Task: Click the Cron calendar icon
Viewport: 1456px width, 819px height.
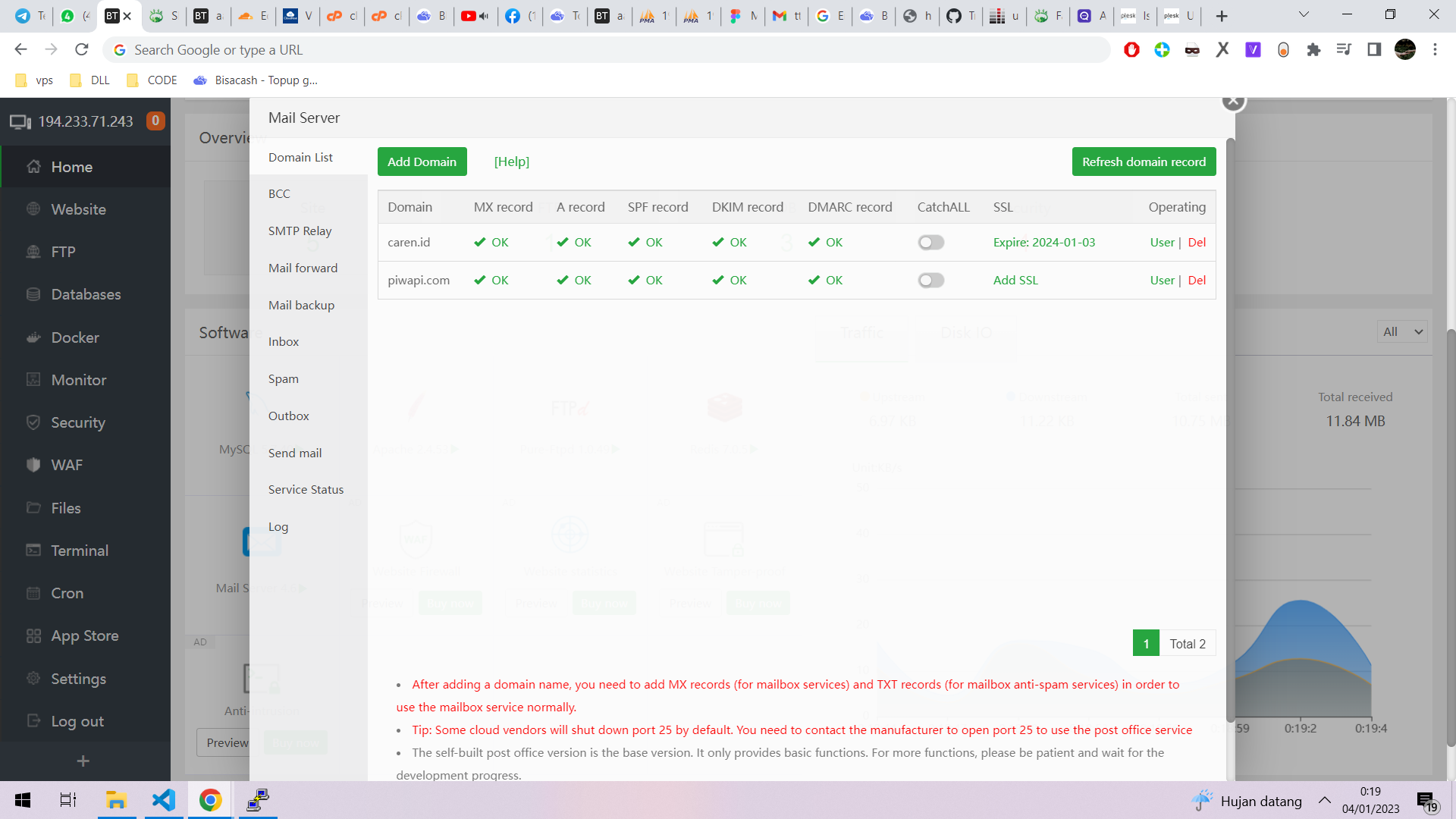Action: [33, 593]
